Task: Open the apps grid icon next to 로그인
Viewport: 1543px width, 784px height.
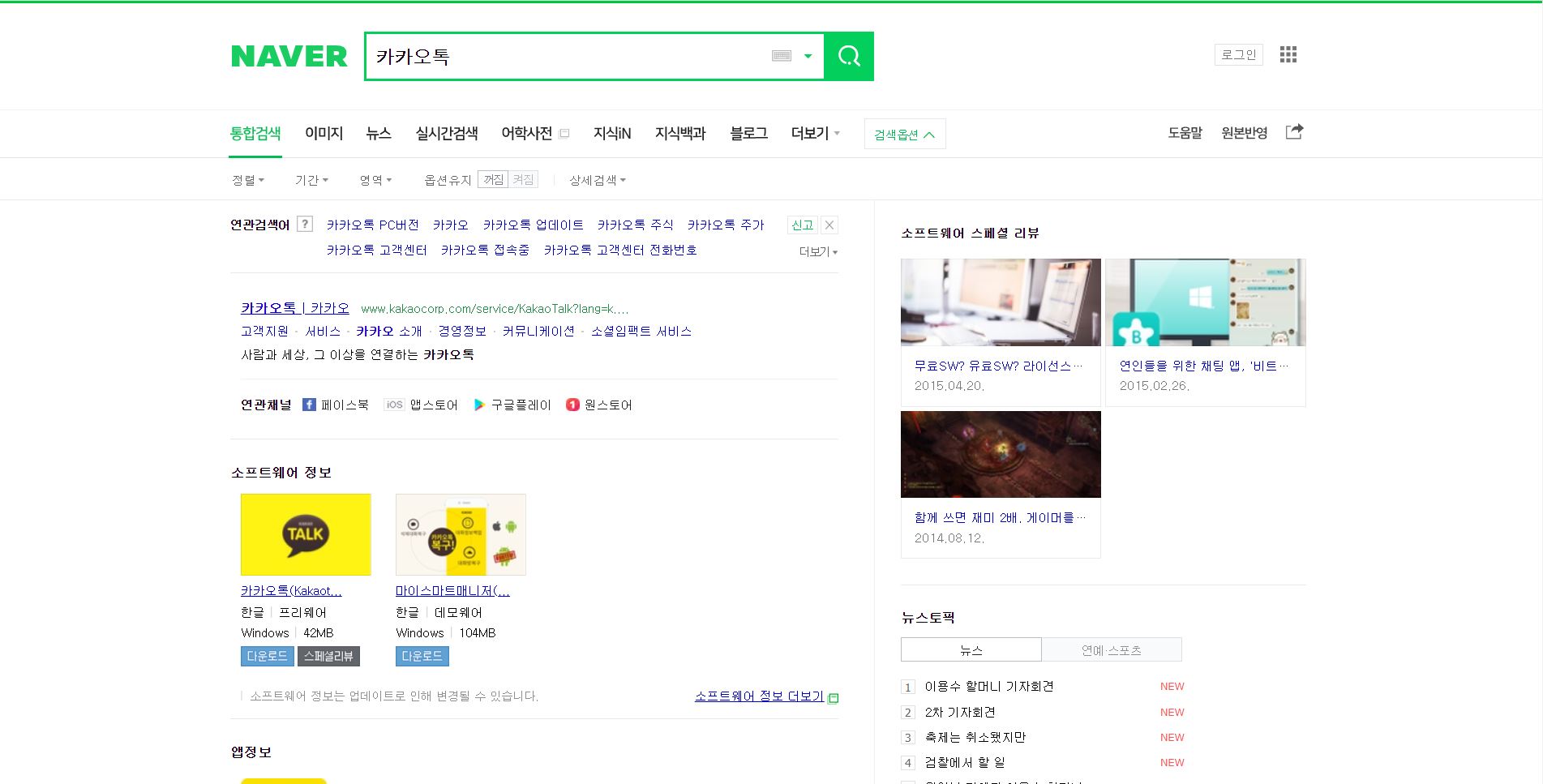Action: (1288, 54)
